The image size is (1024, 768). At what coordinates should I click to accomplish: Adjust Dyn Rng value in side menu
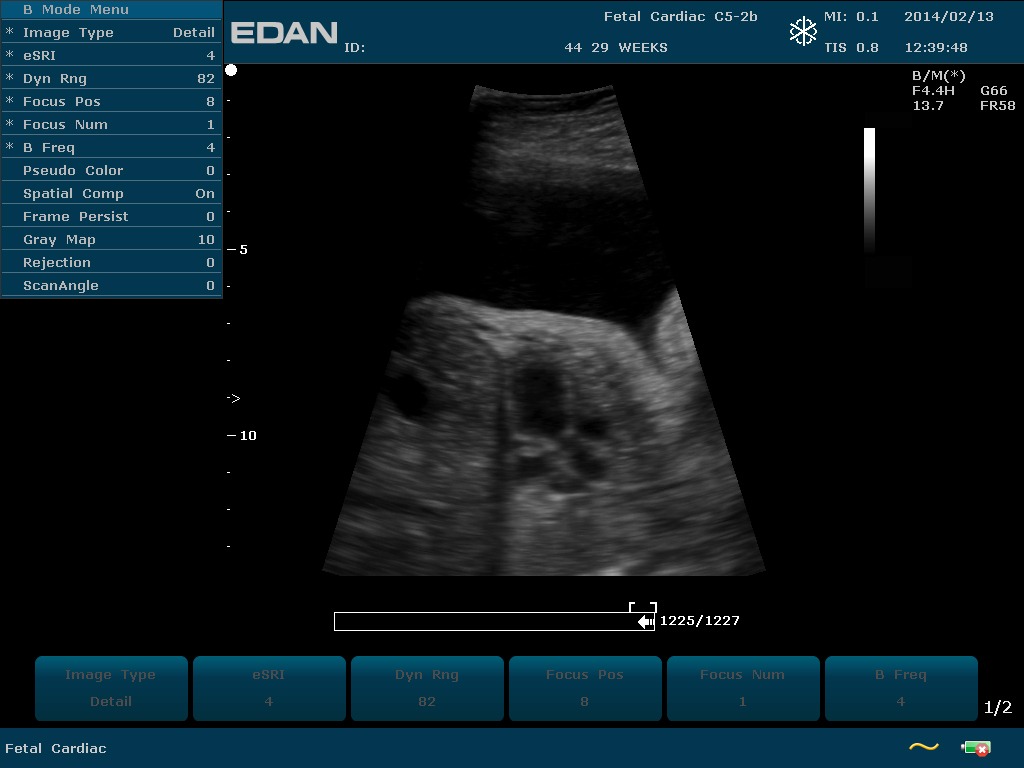[x=111, y=79]
